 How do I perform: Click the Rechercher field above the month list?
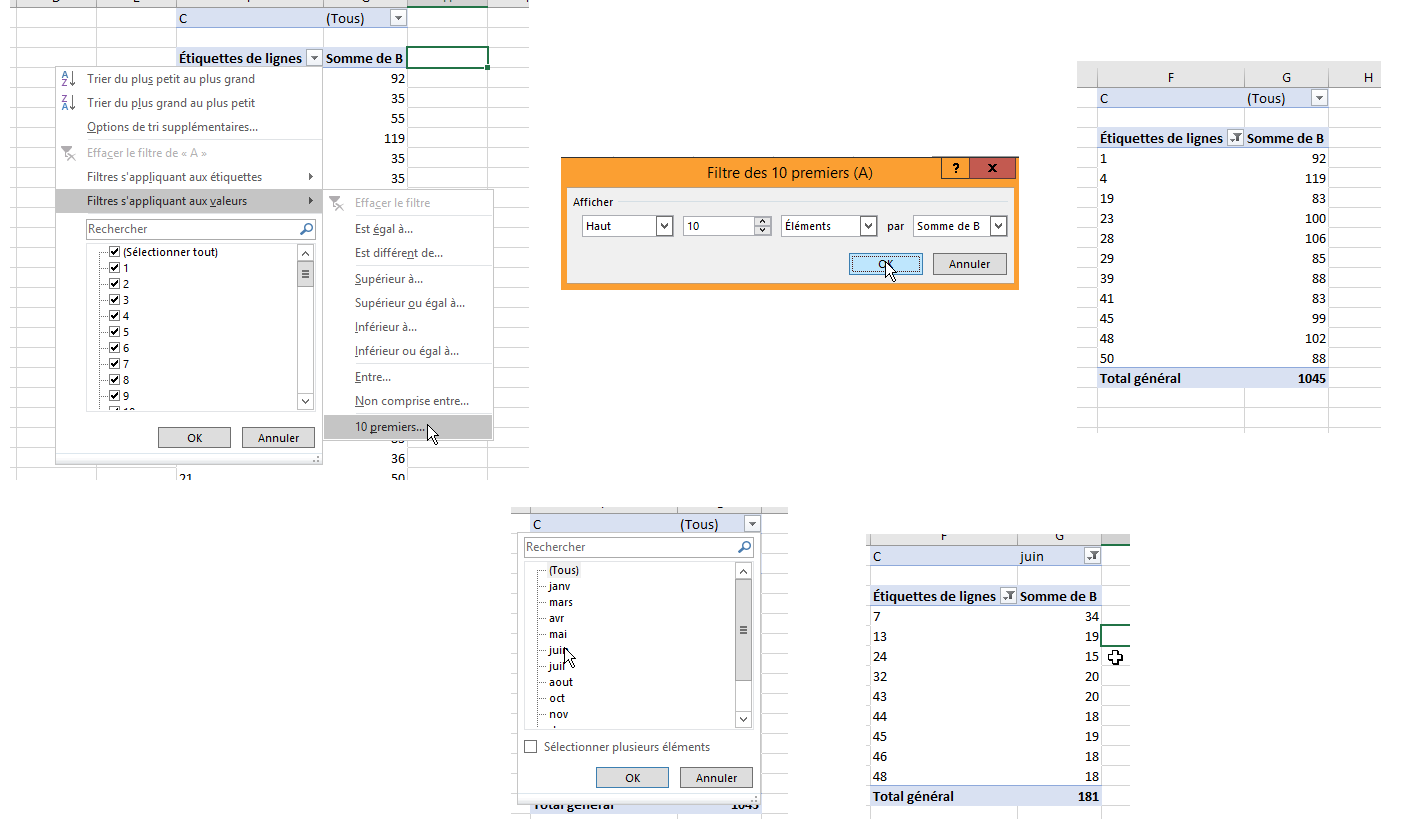tap(630, 547)
